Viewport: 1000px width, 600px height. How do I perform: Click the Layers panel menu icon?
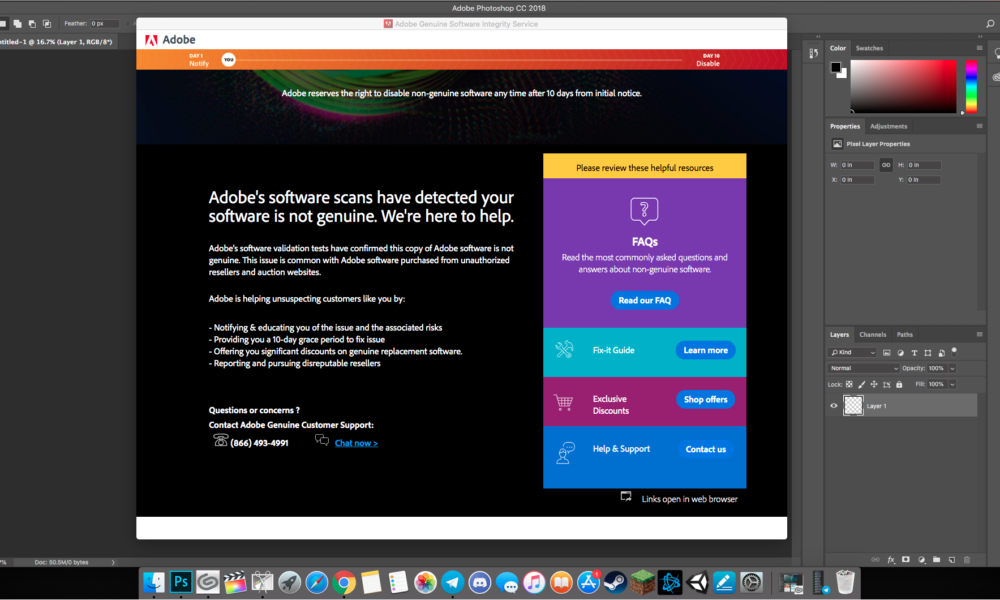tap(979, 335)
